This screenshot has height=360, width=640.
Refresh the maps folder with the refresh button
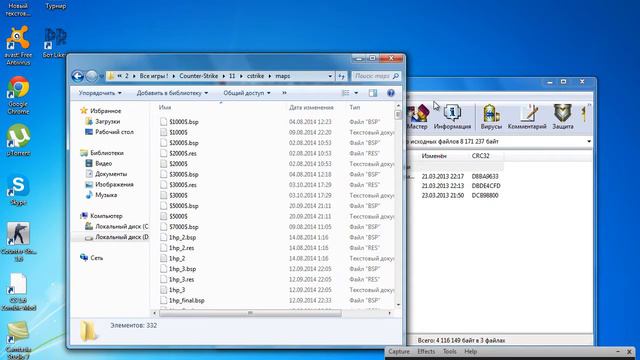tap(342, 76)
